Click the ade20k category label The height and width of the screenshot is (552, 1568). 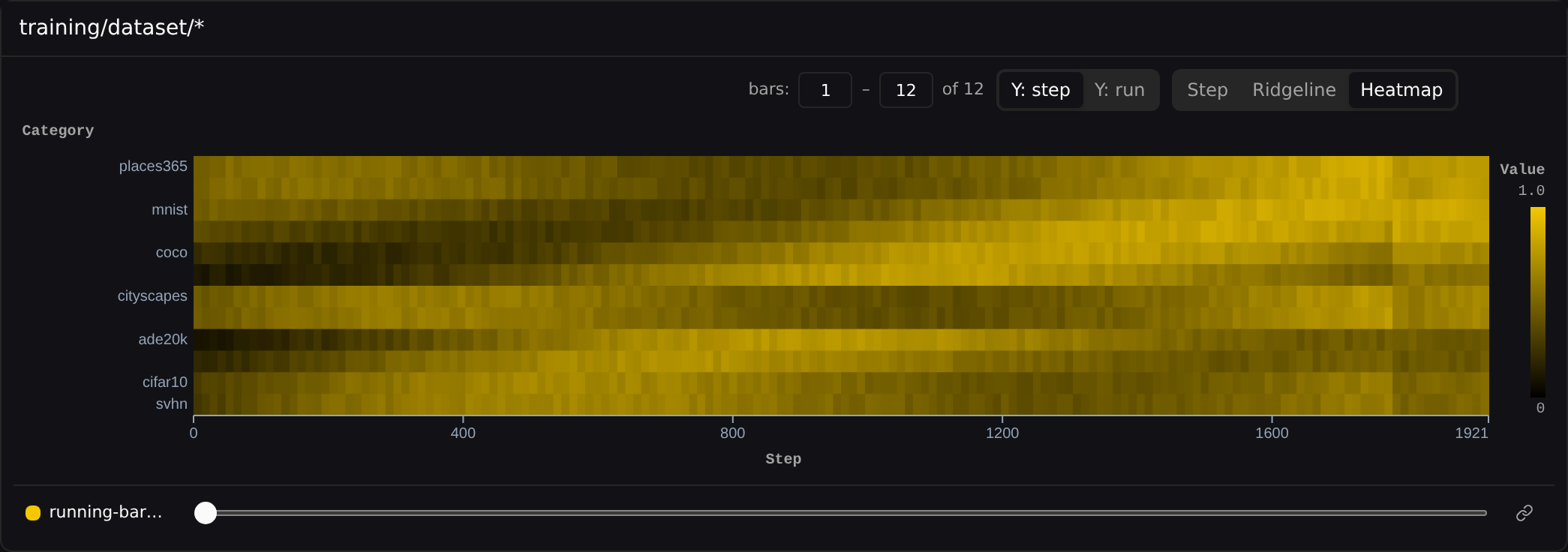[163, 340]
